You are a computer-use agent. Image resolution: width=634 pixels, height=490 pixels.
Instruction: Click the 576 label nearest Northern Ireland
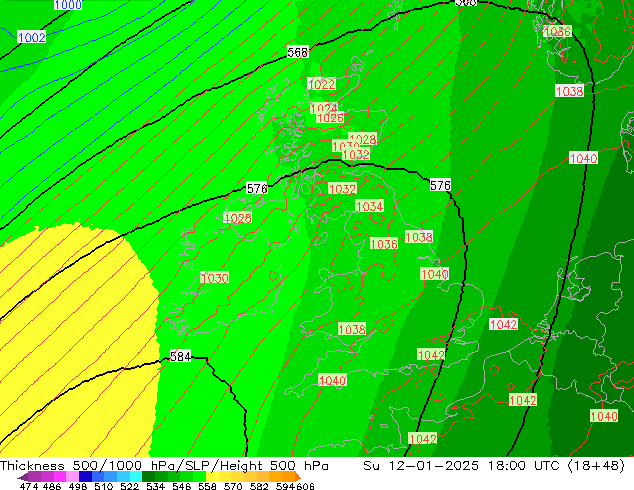257,188
